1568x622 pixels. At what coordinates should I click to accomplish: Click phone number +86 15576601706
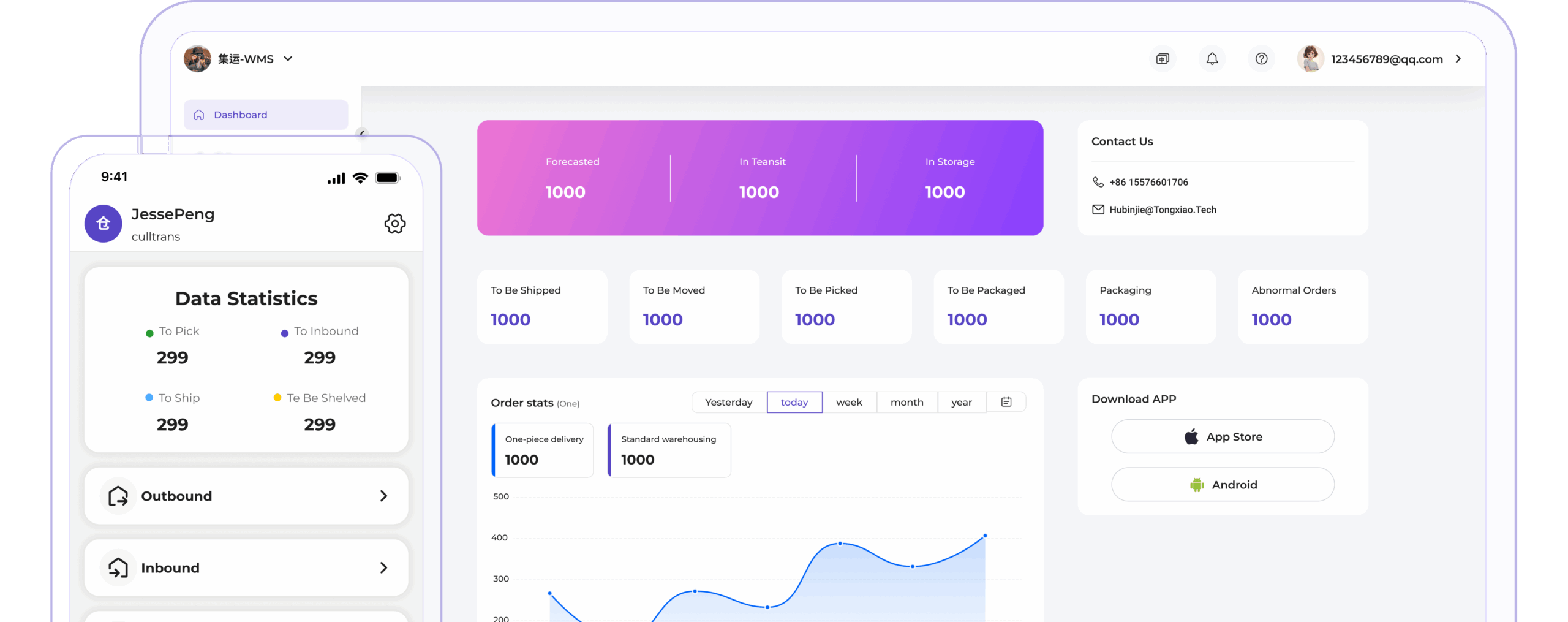1148,182
